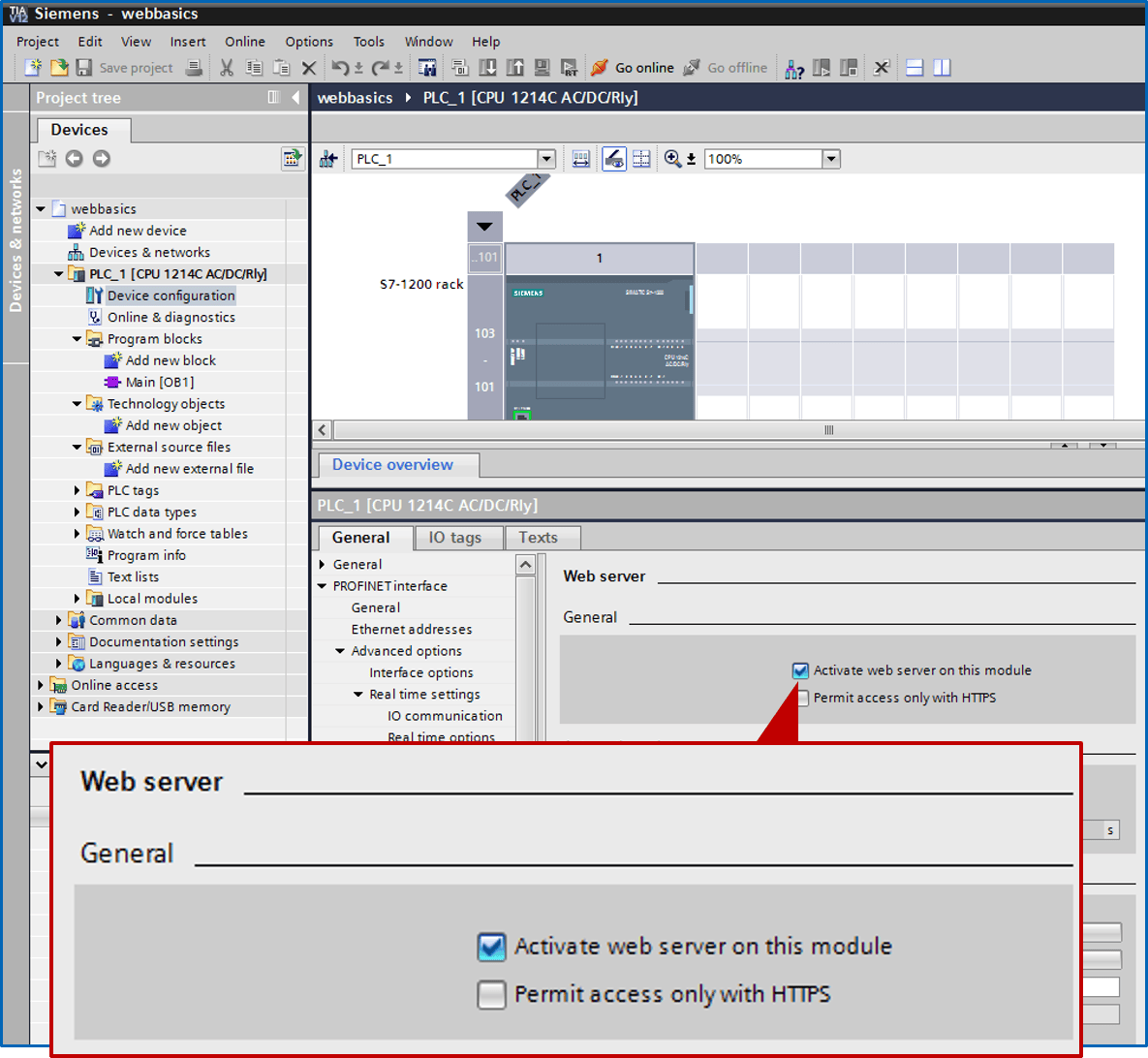Click the Undo arrow icon
Image resolution: width=1148 pixels, height=1058 pixels.
(x=339, y=68)
